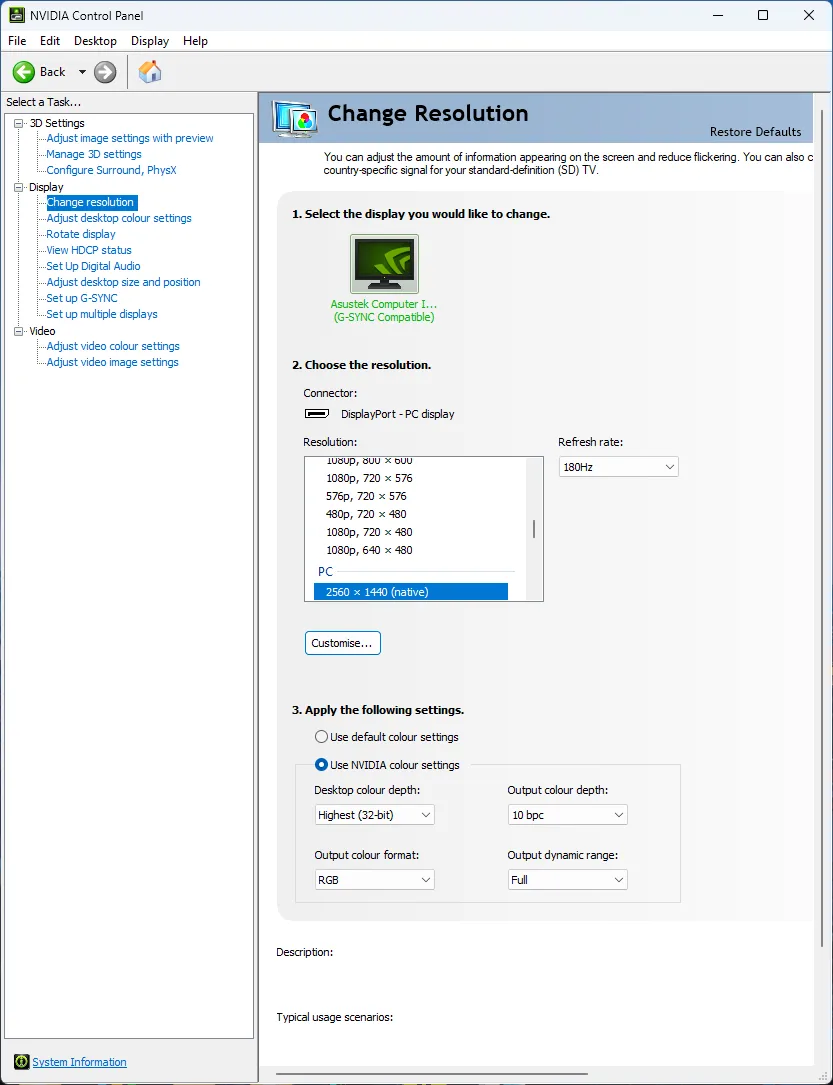833x1085 pixels.
Task: Click the Forward arrow icon in toolbar
Action: click(105, 72)
